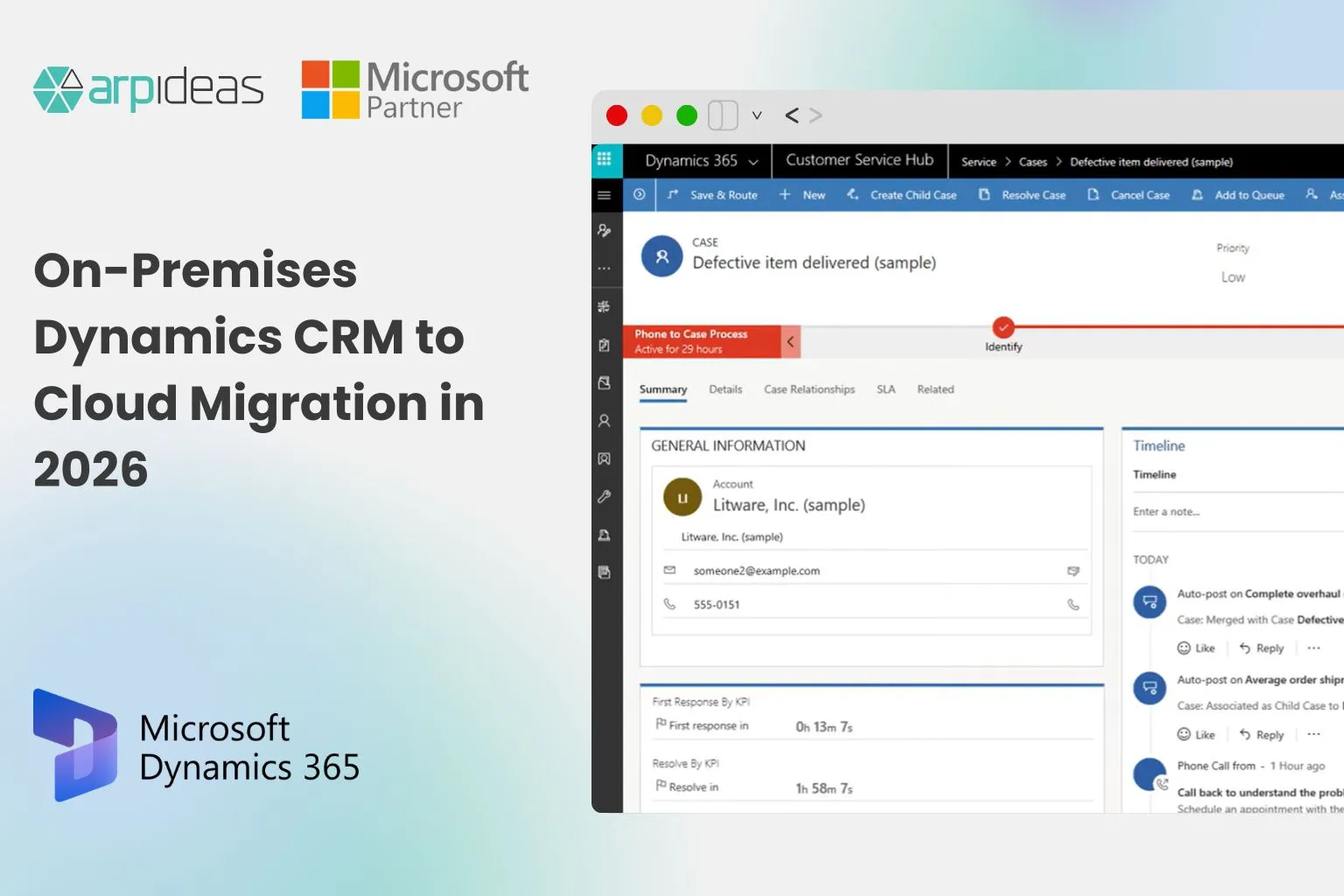Viewport: 1344px width, 896px height.
Task: Click the browser back arrow
Action: pyautogui.click(x=792, y=115)
